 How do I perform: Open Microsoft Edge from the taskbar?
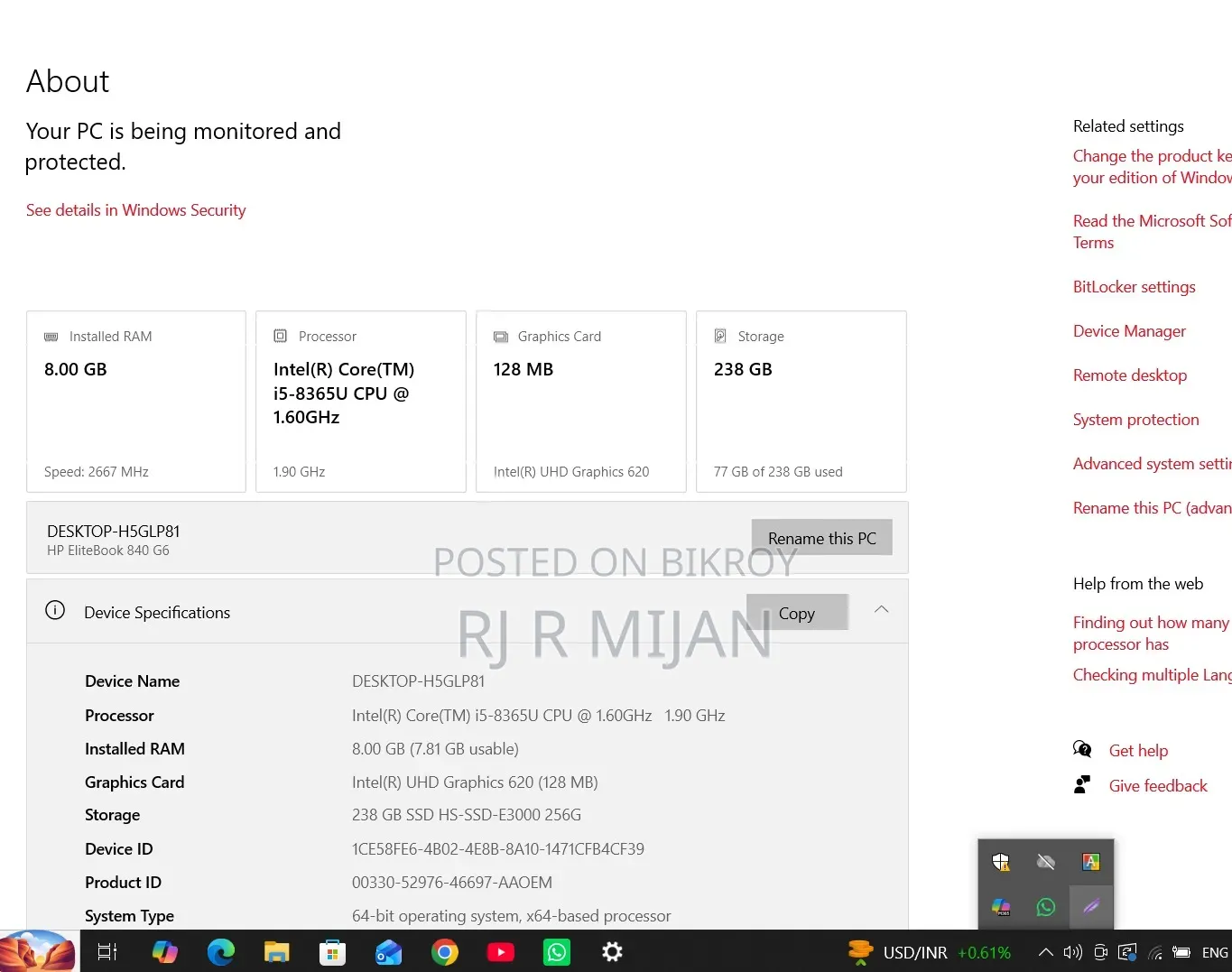click(221, 951)
